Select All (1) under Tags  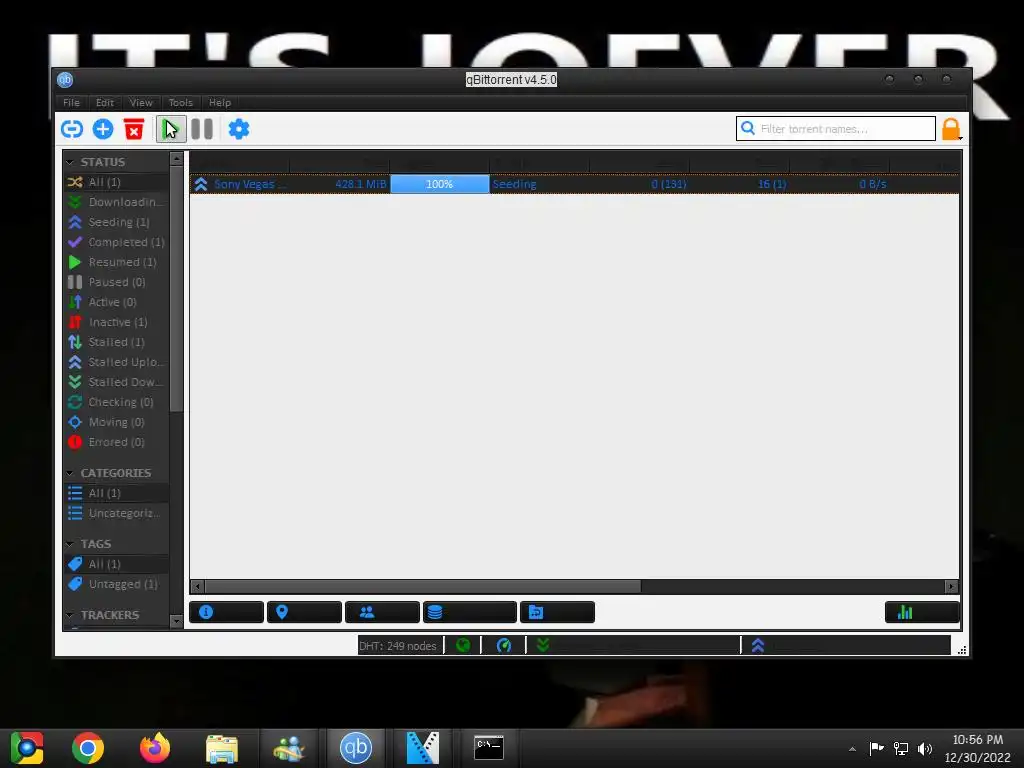116,564
